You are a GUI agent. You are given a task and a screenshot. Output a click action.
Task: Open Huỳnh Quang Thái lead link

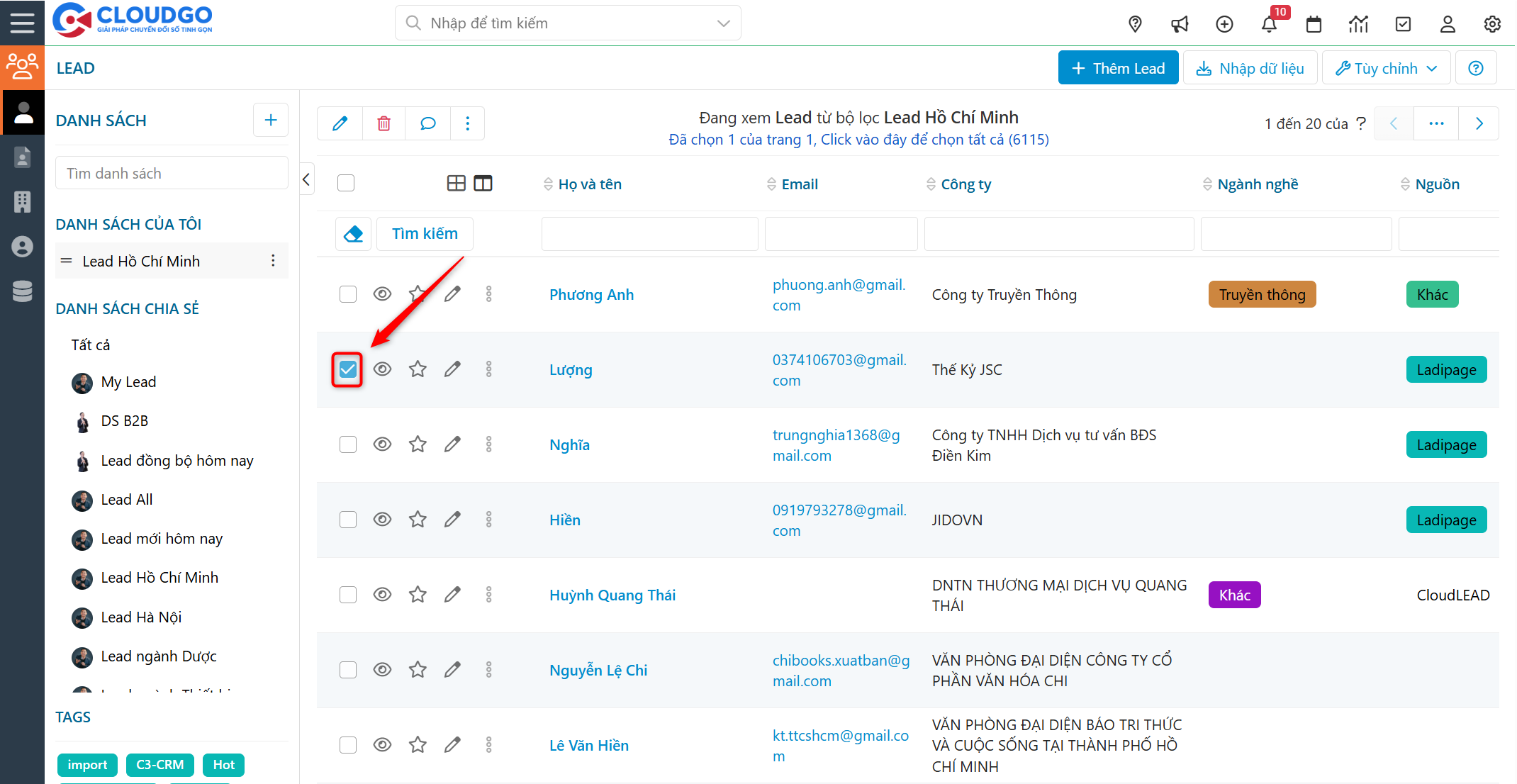tap(612, 595)
